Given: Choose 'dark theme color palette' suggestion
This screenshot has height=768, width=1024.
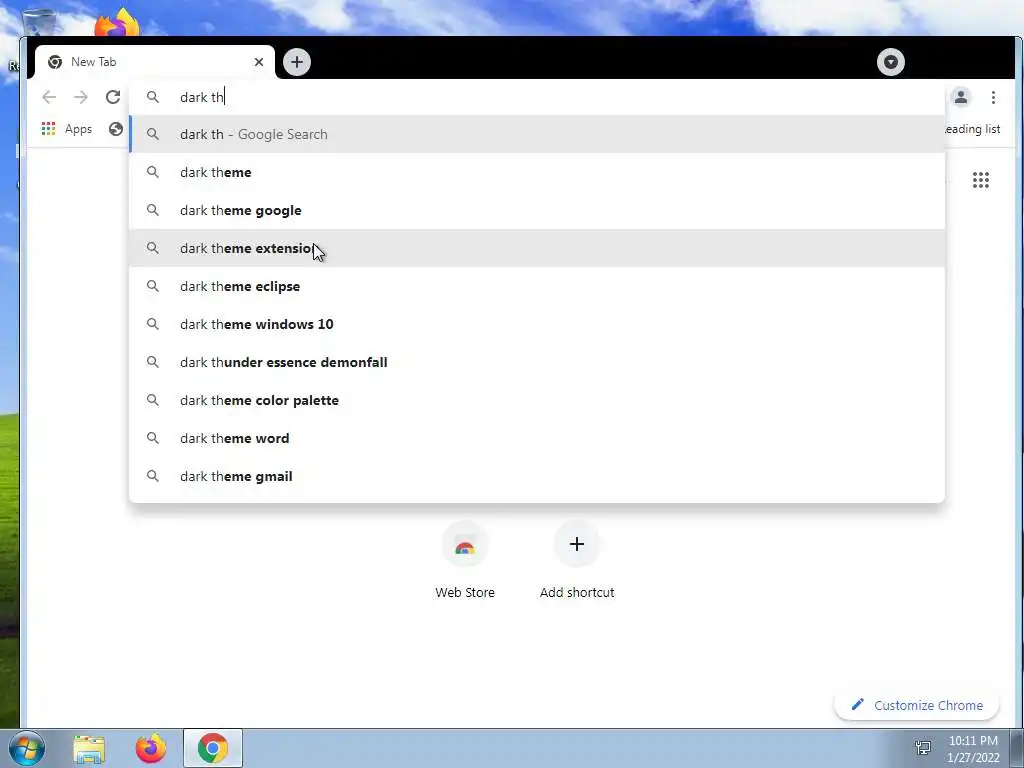Looking at the screenshot, I should click(537, 400).
